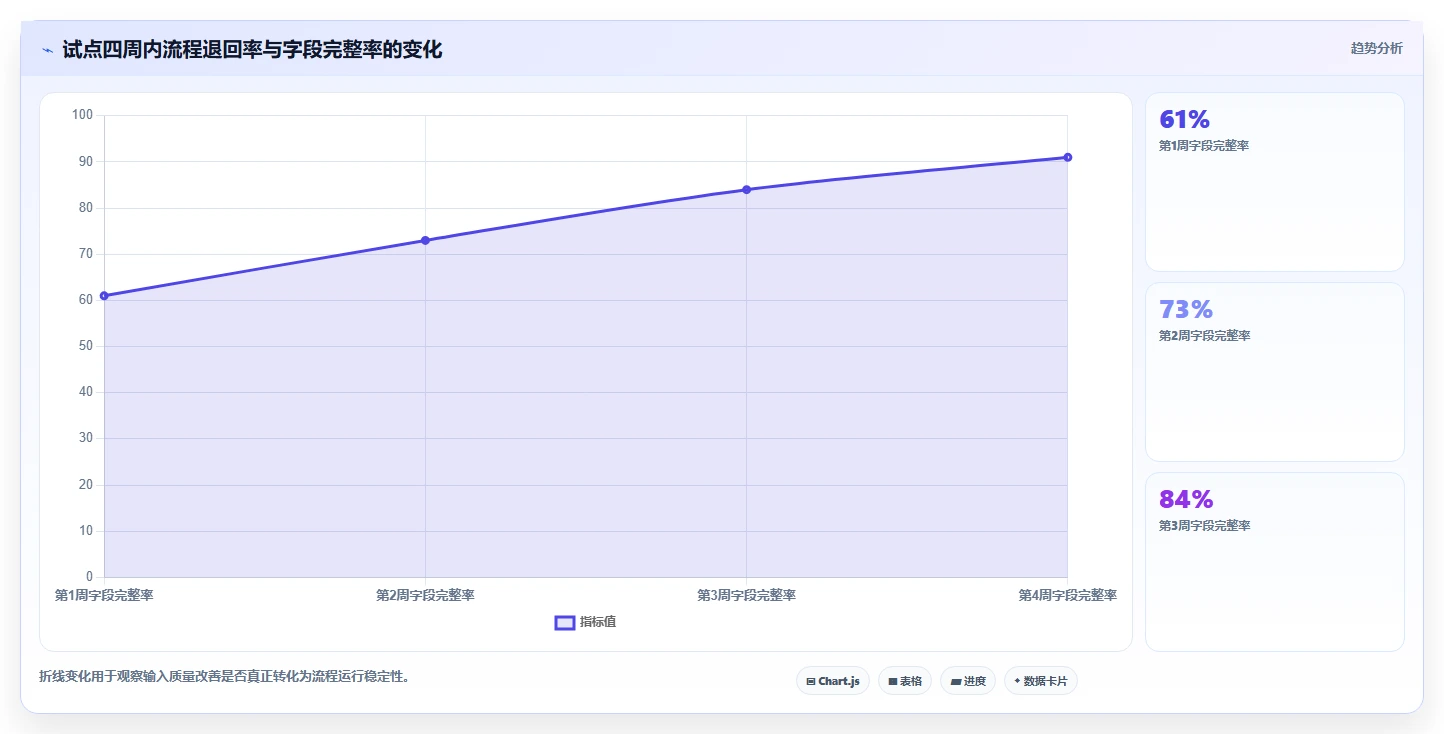The width and height of the screenshot is (1444, 734).
Task: Click the 趋势分析 label in header
Action: coord(1376,48)
